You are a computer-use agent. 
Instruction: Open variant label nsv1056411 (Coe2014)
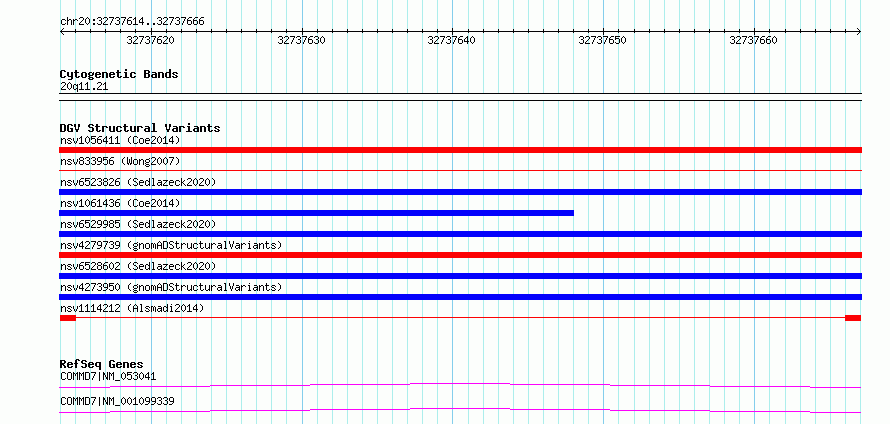120,140
